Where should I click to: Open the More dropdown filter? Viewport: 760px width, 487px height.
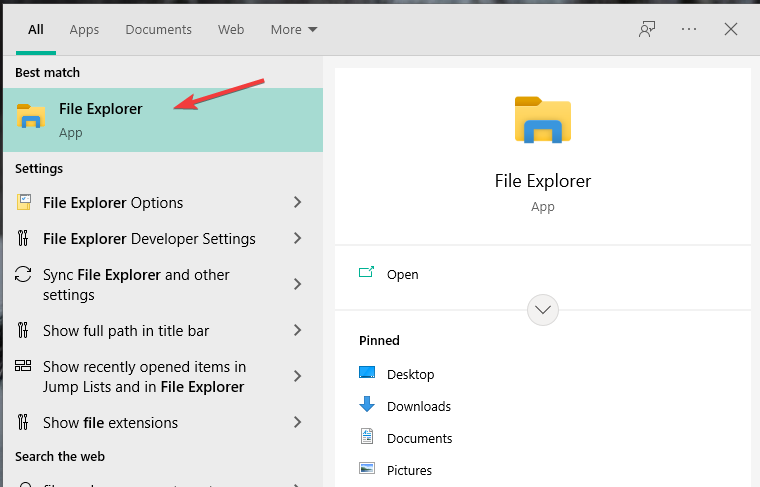(294, 30)
